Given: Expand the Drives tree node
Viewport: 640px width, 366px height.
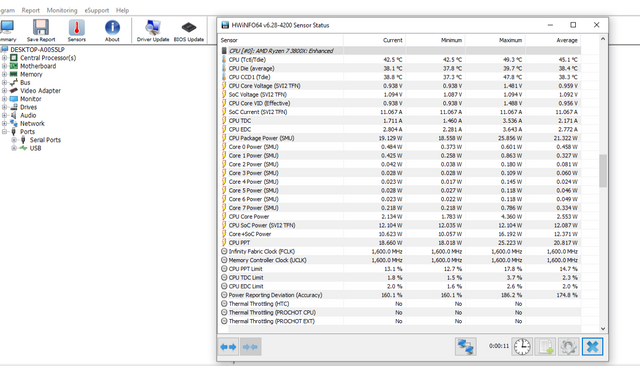Looking at the screenshot, I should point(4,107).
